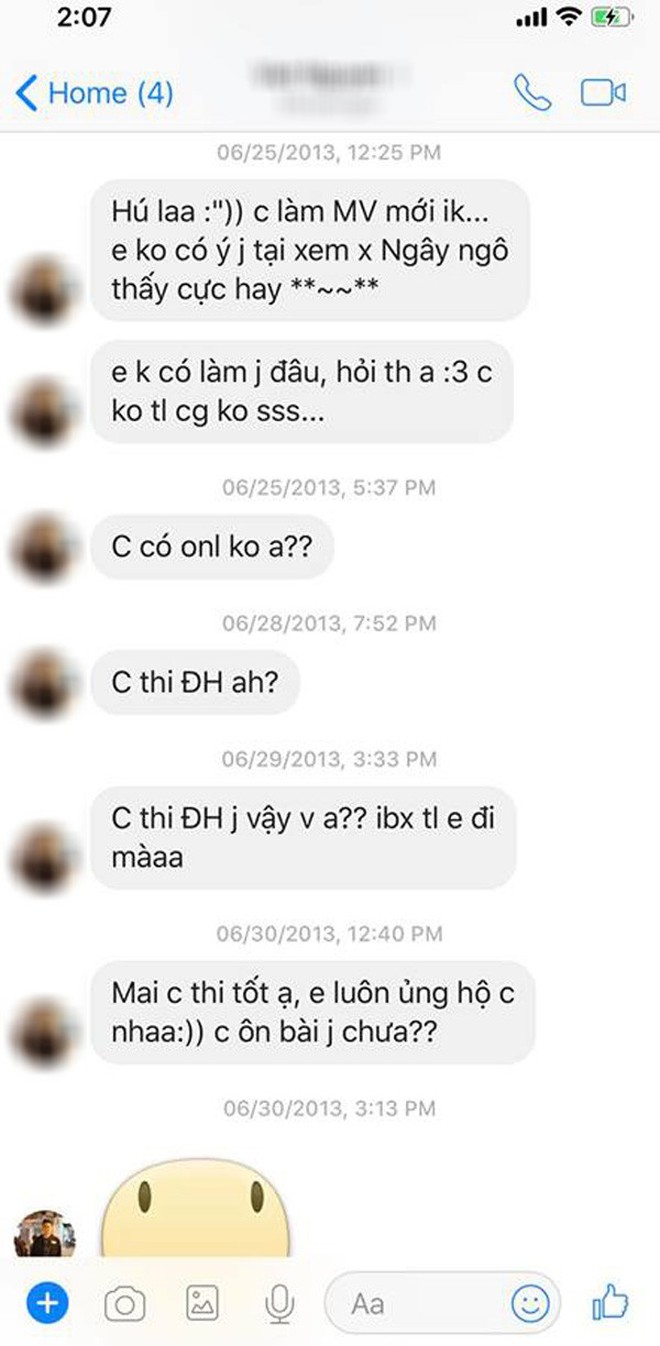
Task: Select the 'C có onl ko a??' message
Action: (x=211, y=549)
